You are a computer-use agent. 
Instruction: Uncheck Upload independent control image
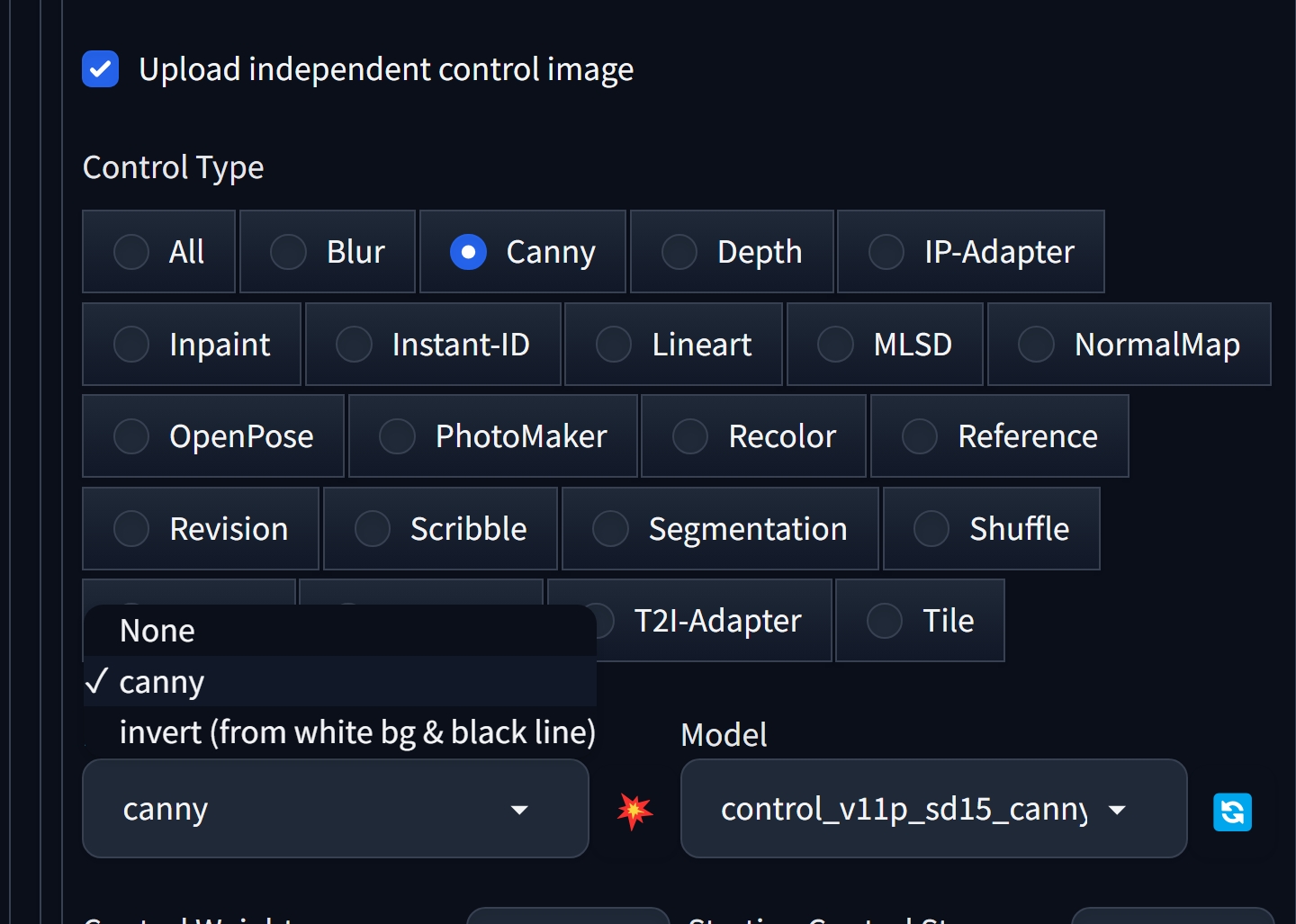pos(101,69)
